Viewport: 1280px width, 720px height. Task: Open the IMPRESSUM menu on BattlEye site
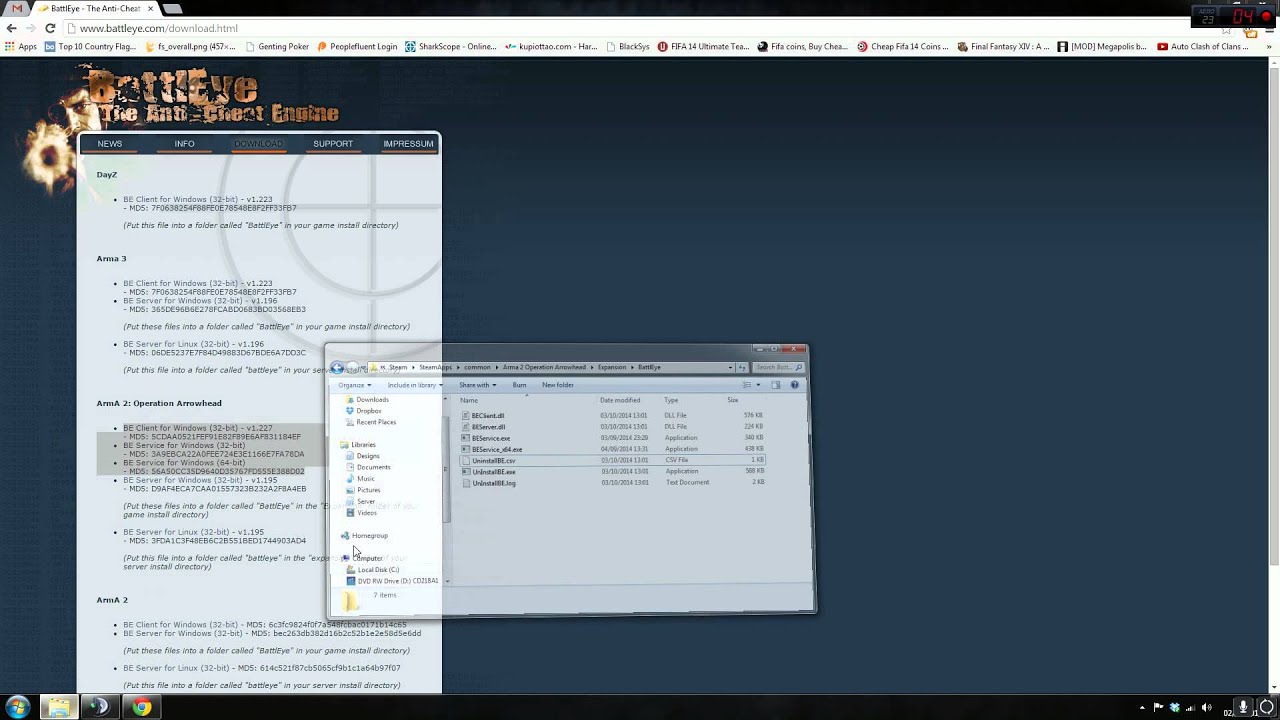[x=408, y=144]
